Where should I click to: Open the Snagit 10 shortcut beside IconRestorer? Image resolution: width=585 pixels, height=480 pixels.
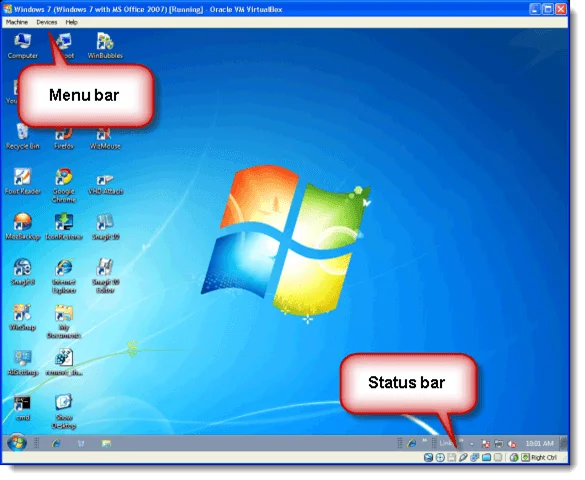tap(105, 227)
